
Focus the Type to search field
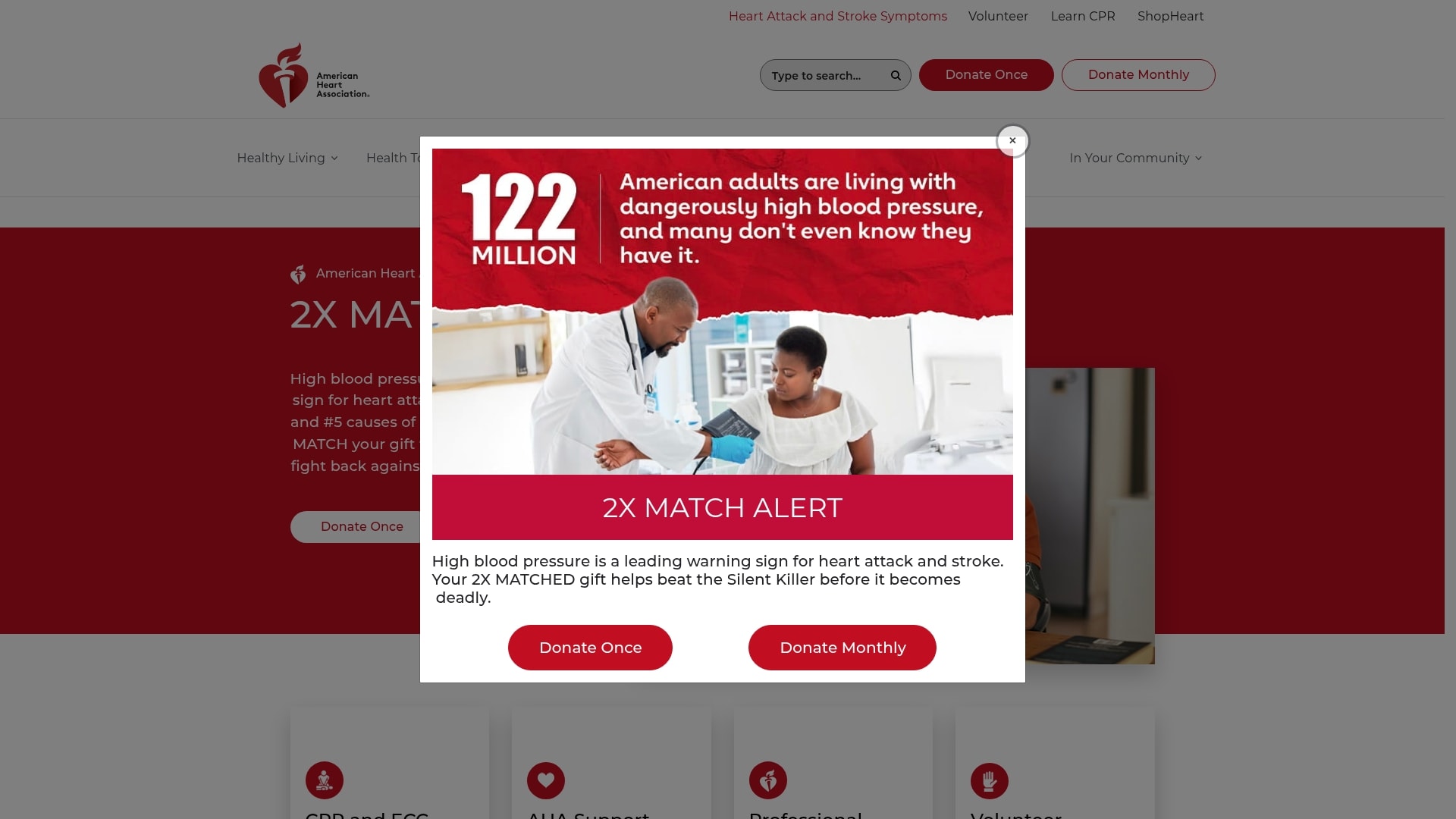(827, 76)
